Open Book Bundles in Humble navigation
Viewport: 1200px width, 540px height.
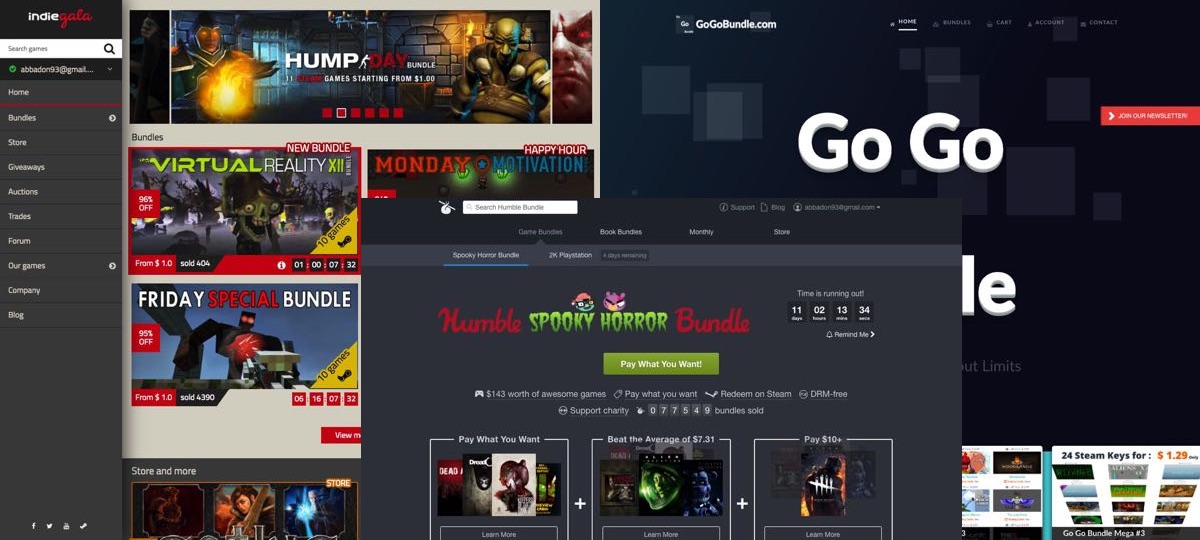(x=621, y=232)
